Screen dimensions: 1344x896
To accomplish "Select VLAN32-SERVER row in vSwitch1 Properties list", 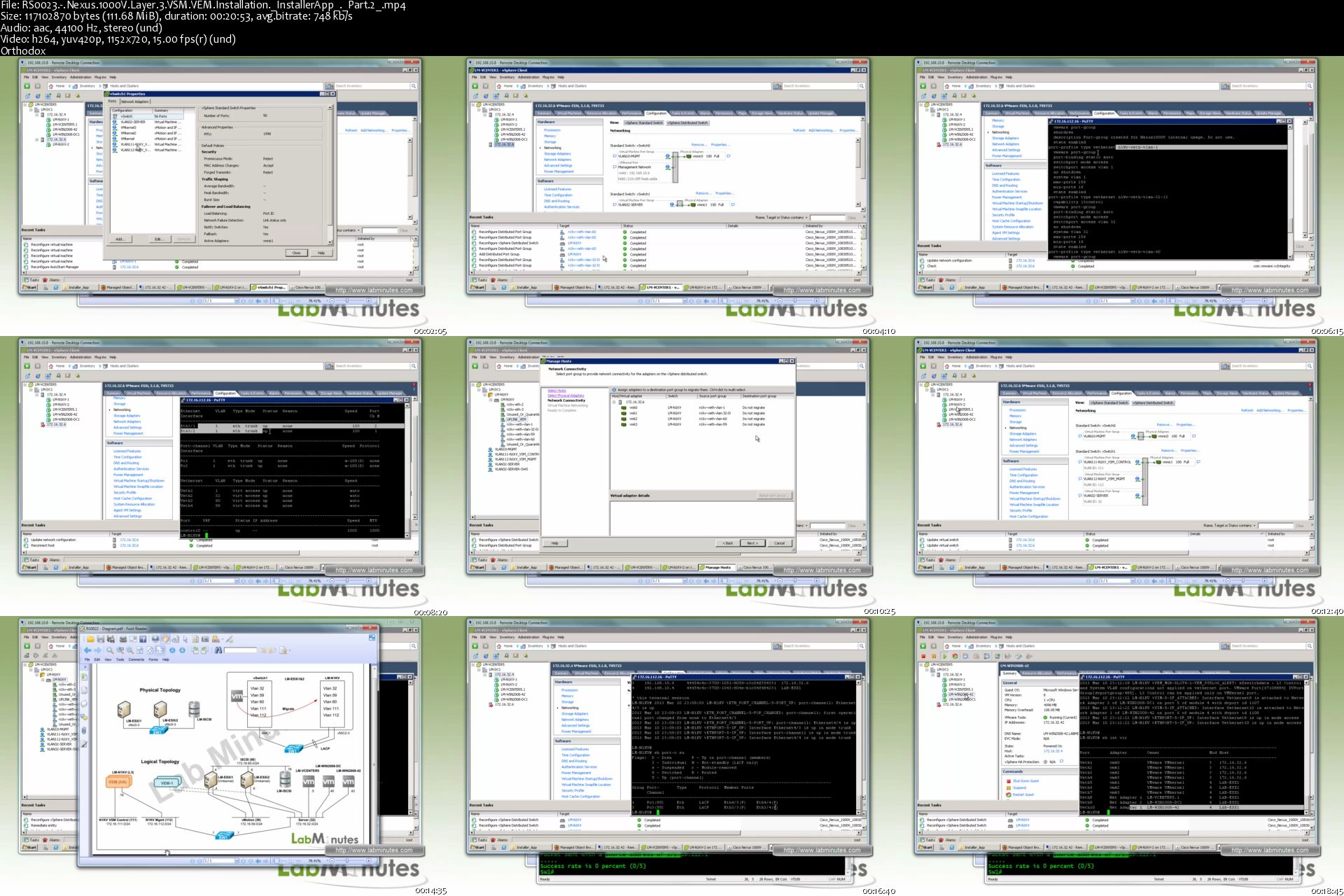I will [133, 122].
